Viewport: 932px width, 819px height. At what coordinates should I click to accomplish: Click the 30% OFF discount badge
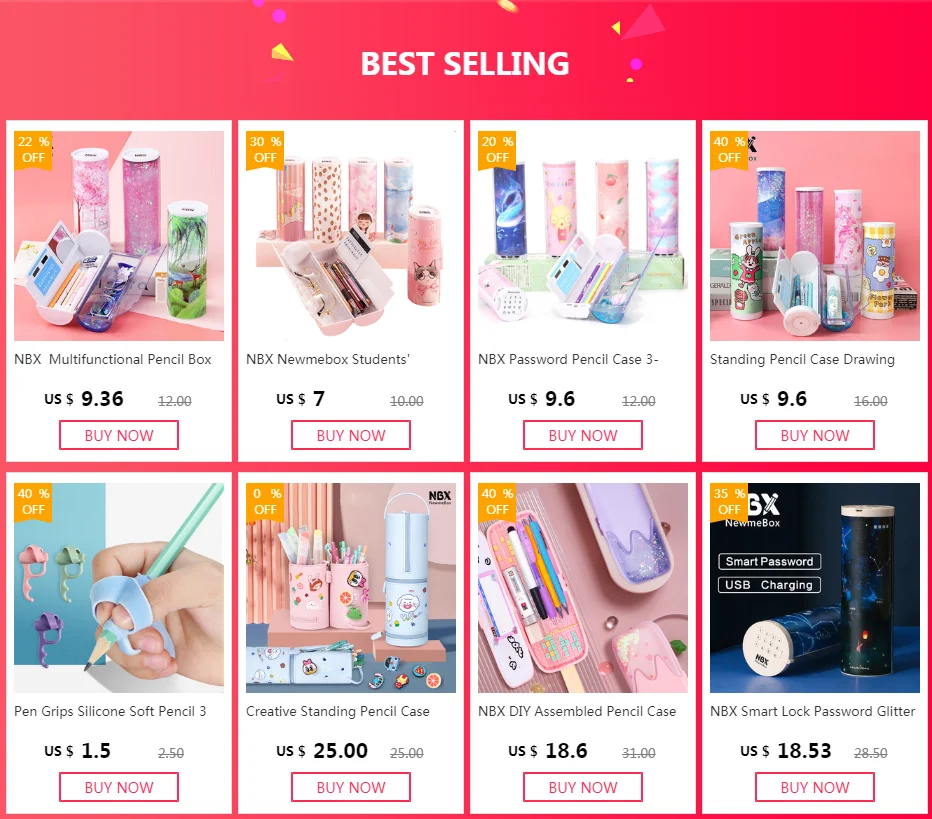coord(265,150)
